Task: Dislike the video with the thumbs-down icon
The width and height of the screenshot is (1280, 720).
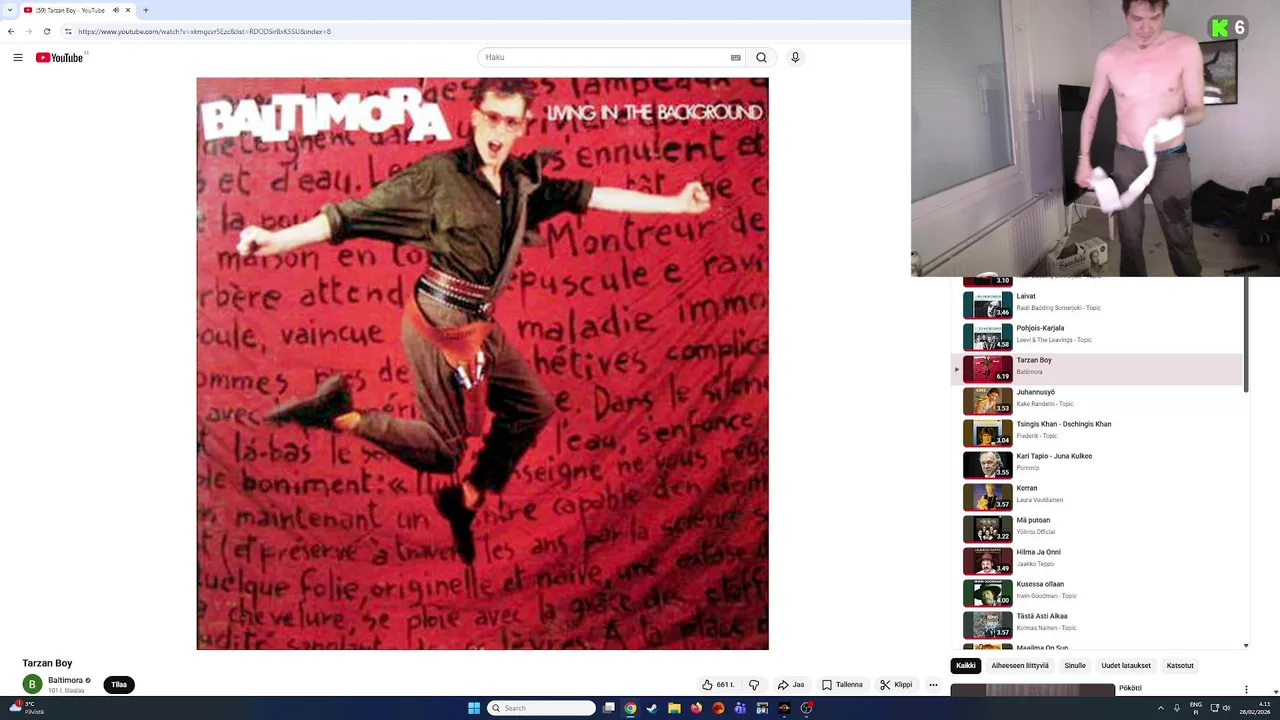Action: (x=754, y=685)
